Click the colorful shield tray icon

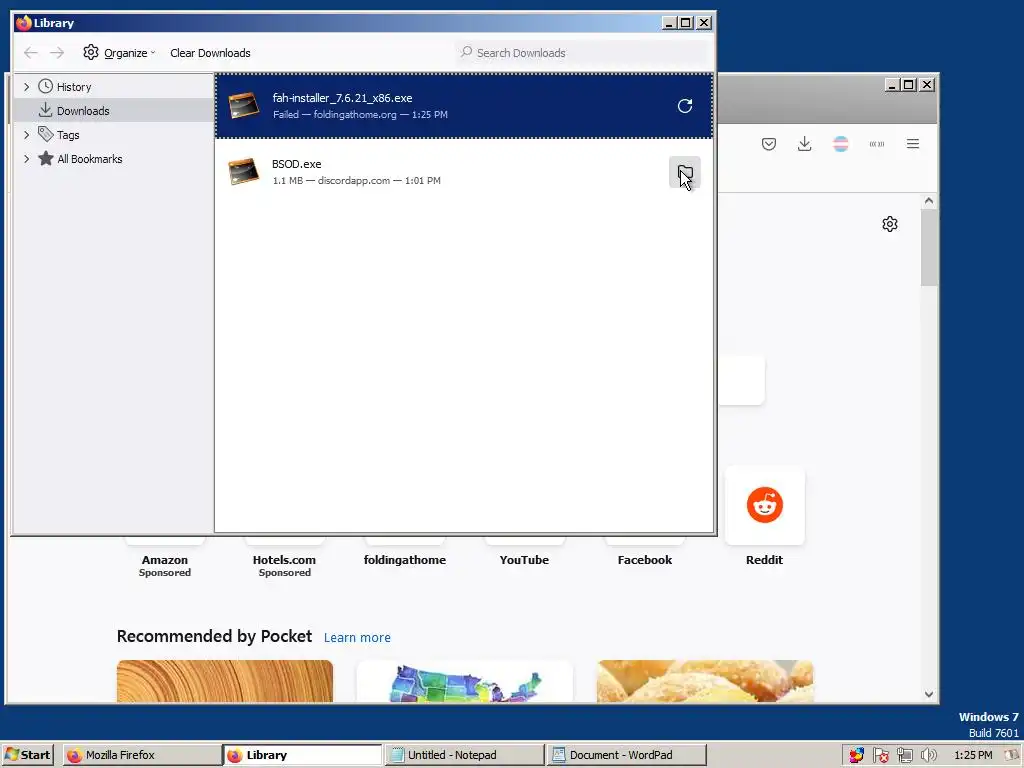(x=856, y=756)
